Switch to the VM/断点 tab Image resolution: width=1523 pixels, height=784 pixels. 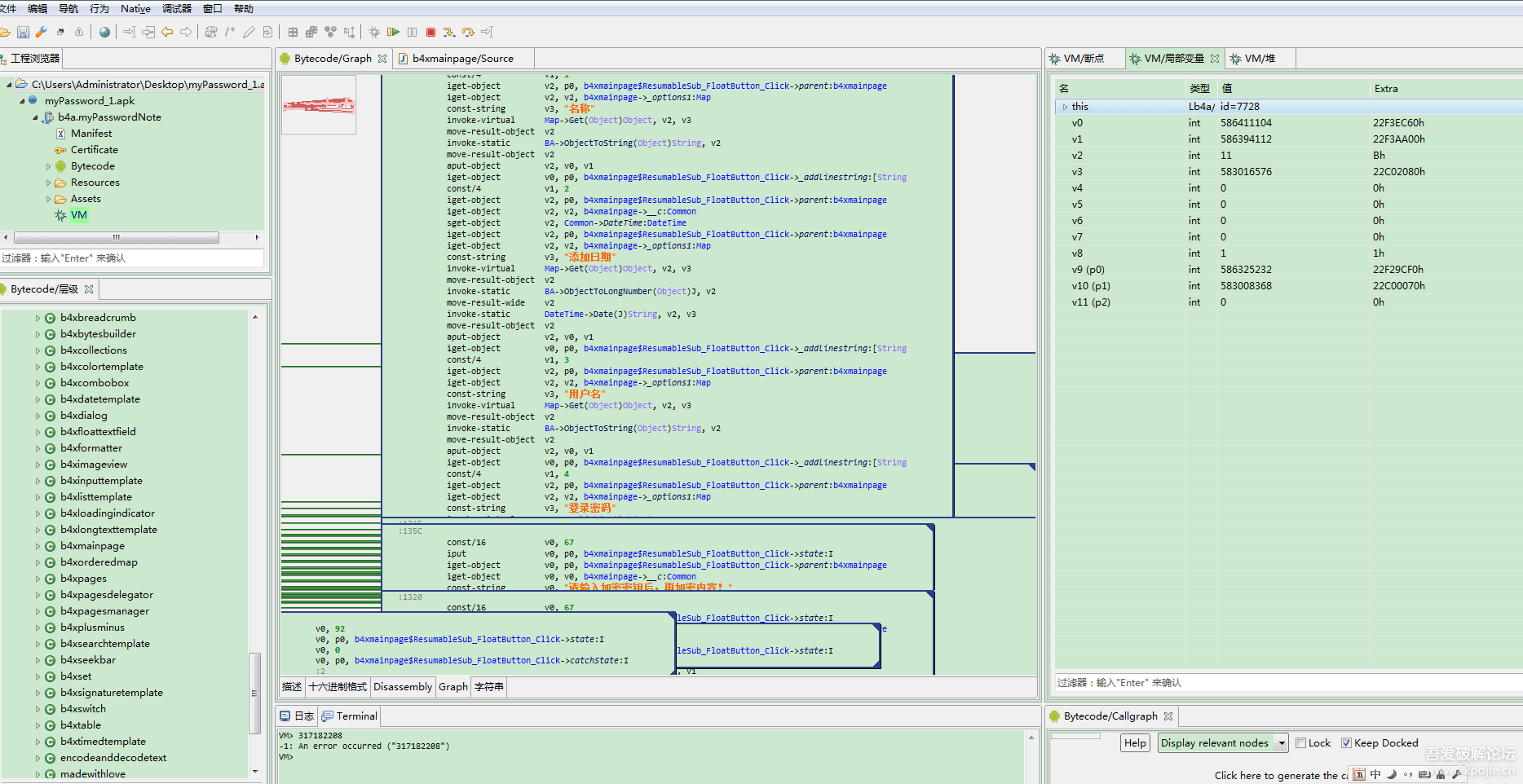(x=1084, y=59)
